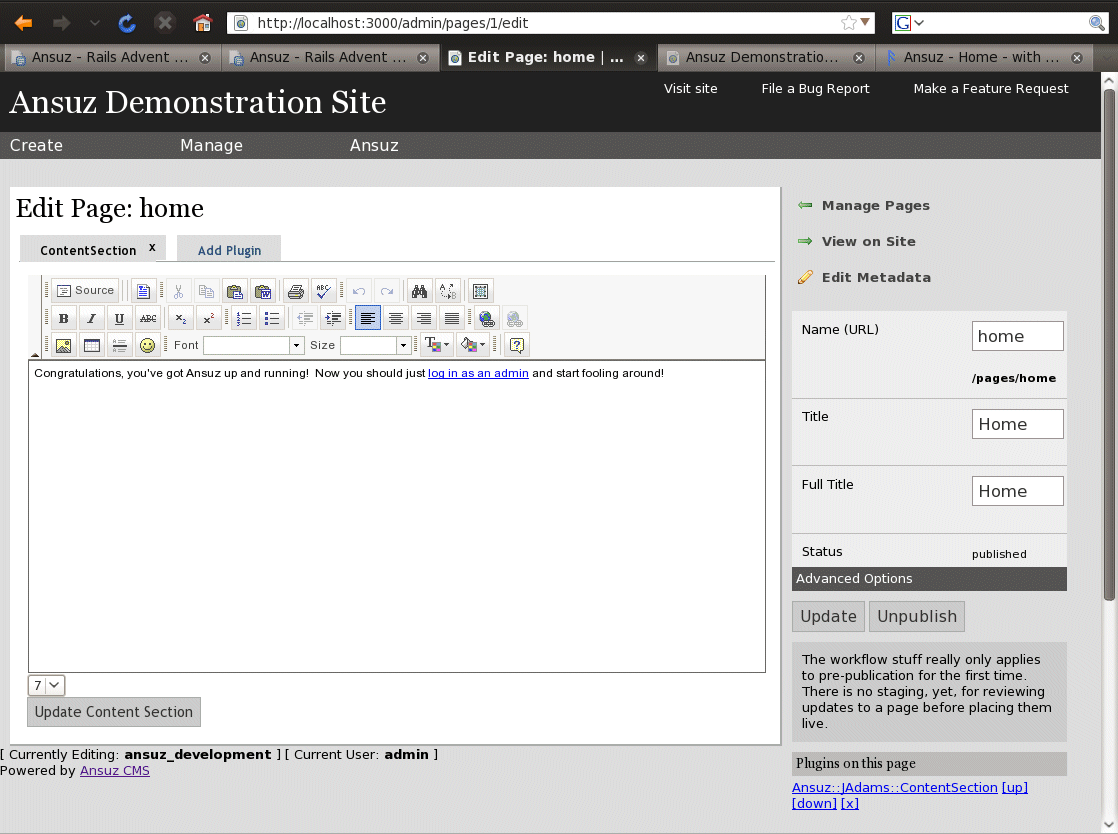Click the Templates icon in editor toolbar

click(x=143, y=291)
